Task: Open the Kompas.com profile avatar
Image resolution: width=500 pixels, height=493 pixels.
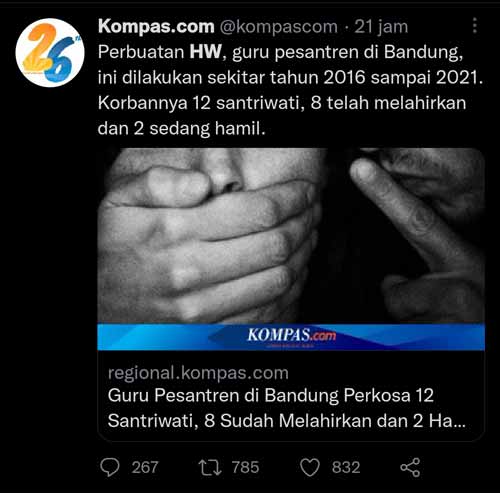Action: tap(50, 52)
